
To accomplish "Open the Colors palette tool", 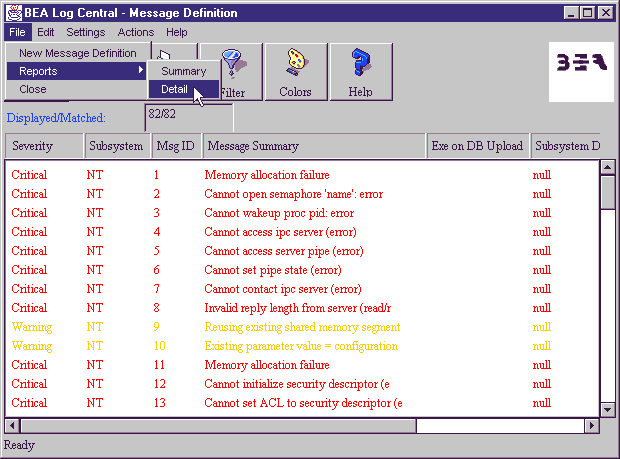I will pos(296,71).
